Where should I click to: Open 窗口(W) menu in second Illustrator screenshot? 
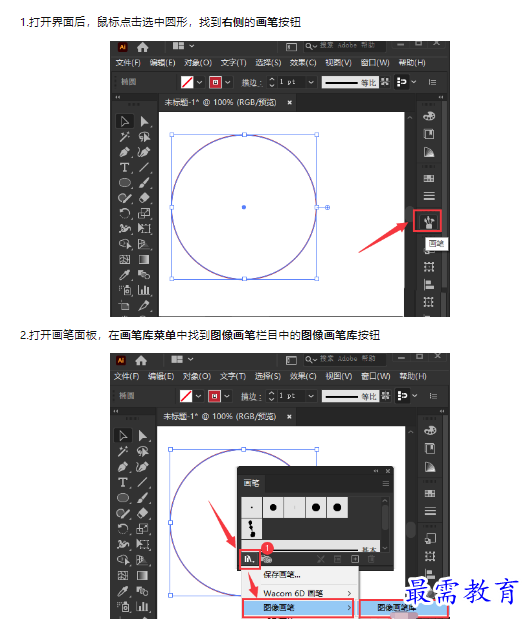tap(376, 376)
